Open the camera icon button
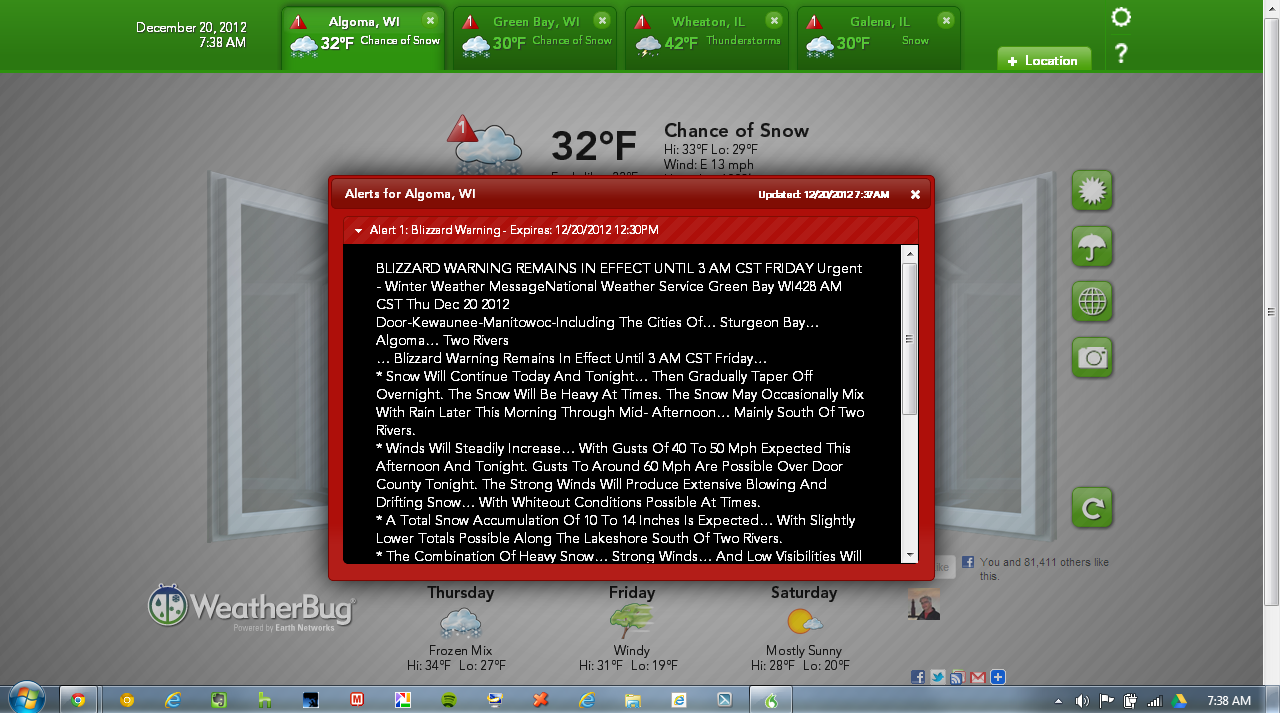 click(x=1092, y=357)
